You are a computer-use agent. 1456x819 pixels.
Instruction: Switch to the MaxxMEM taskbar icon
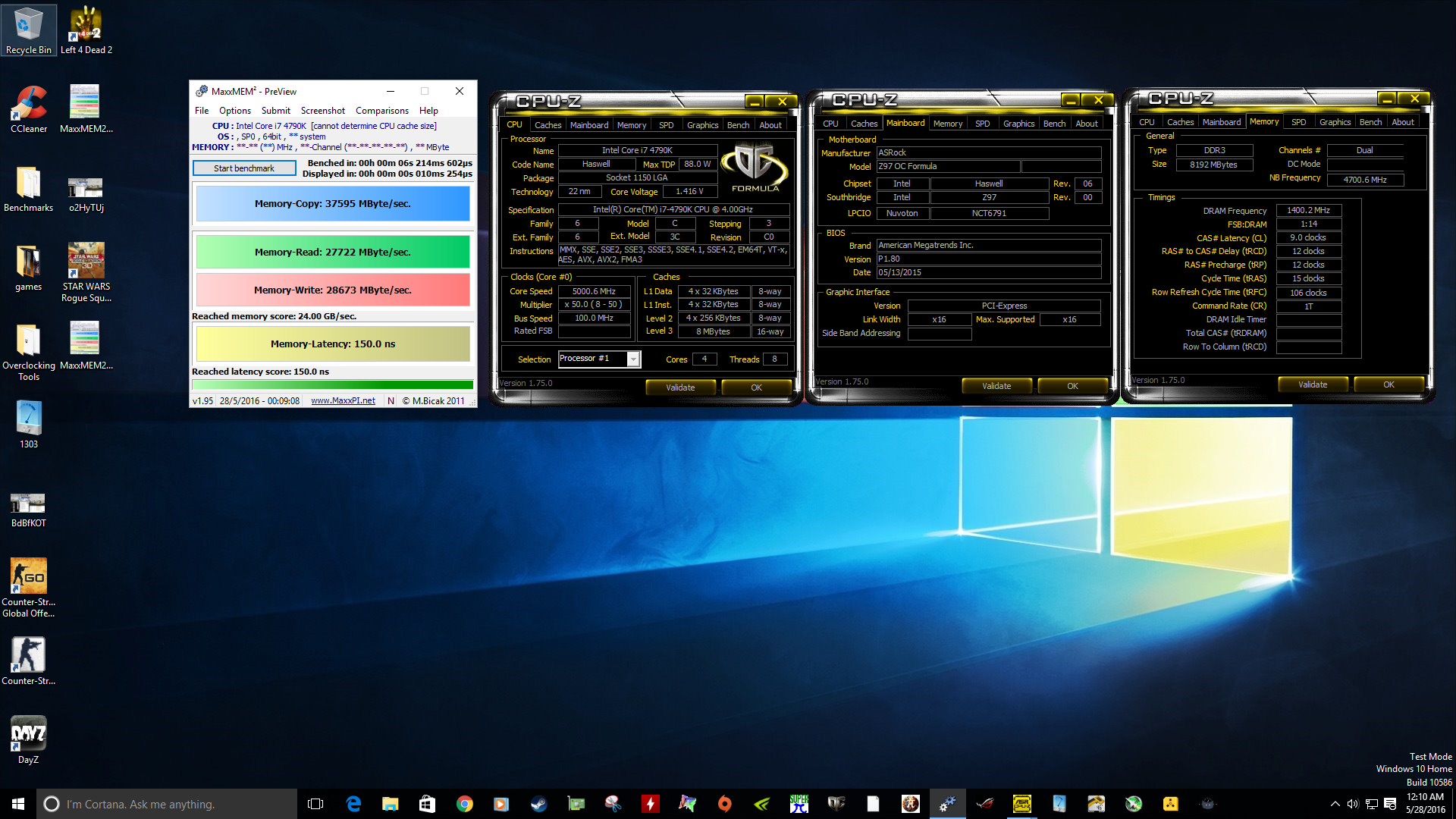(948, 804)
